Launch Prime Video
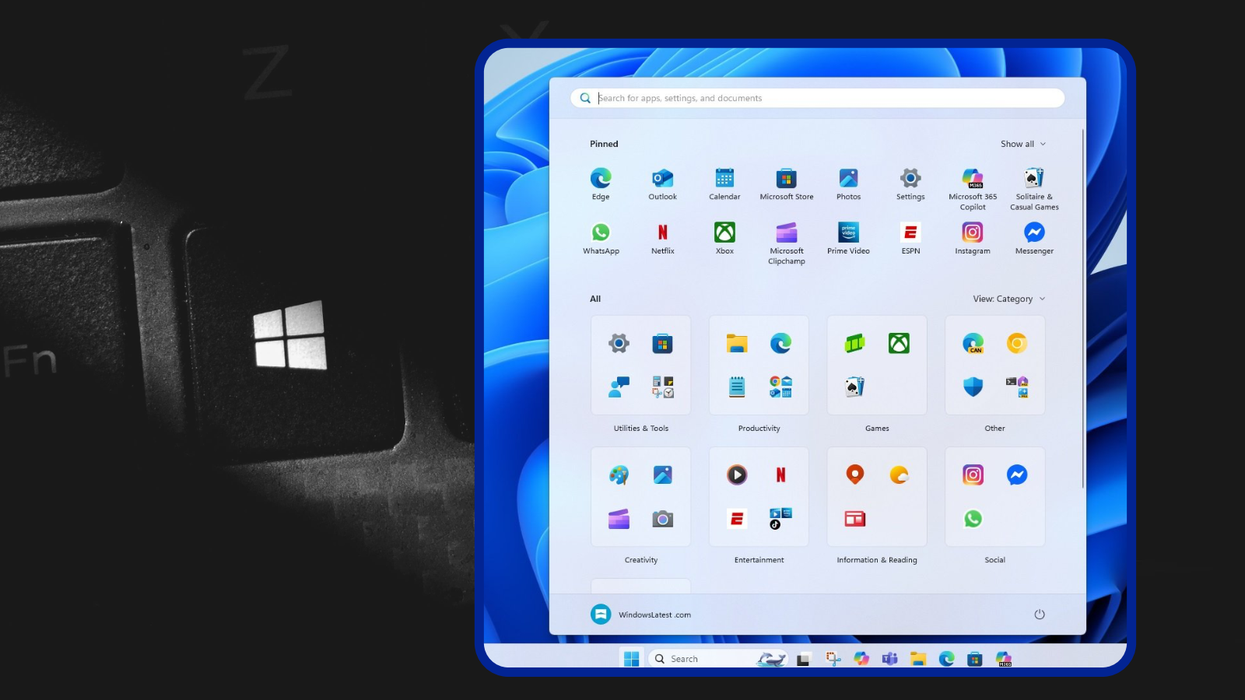Viewport: 1245px width, 700px height. click(x=848, y=234)
